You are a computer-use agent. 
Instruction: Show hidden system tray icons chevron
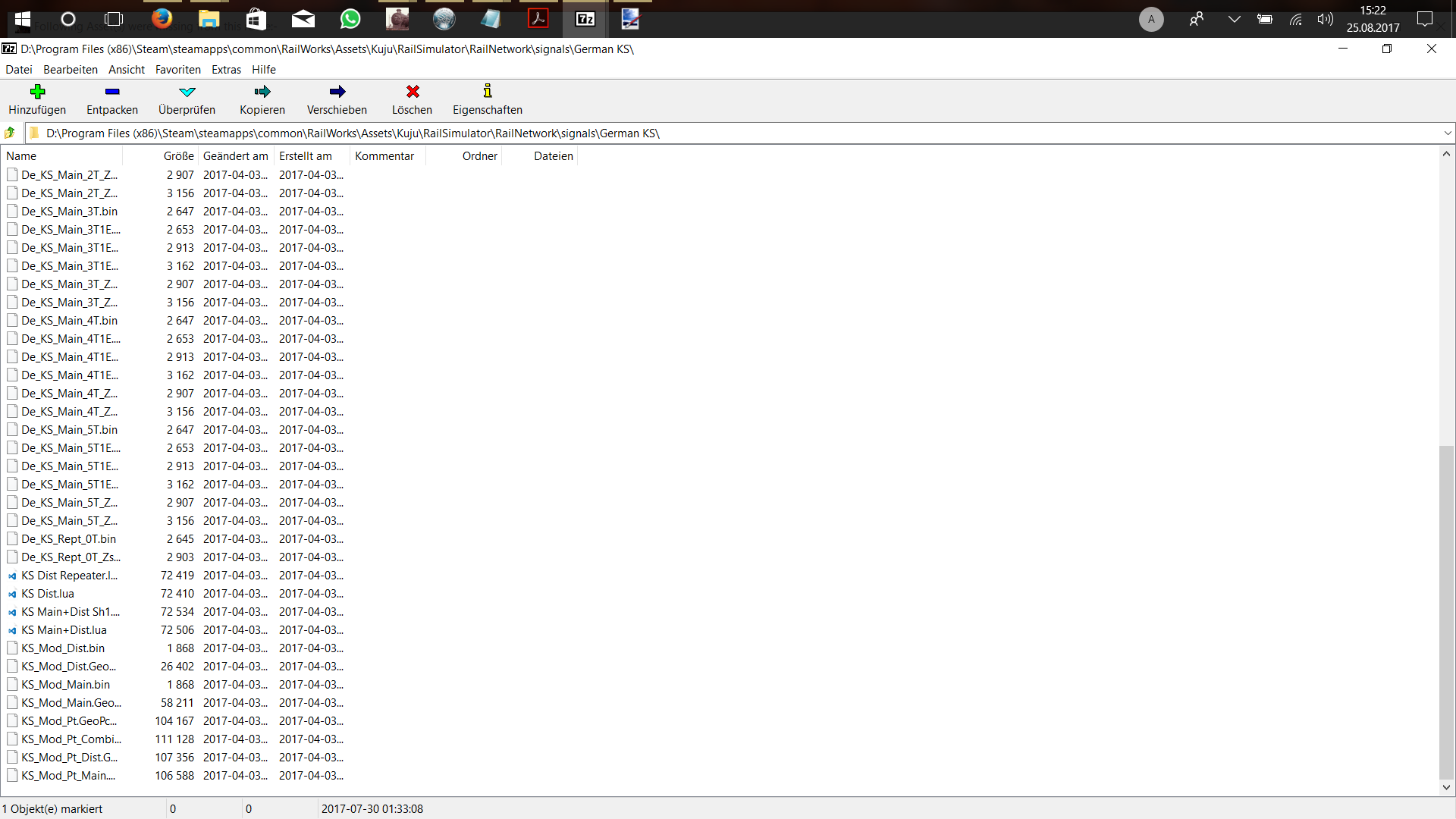1234,19
